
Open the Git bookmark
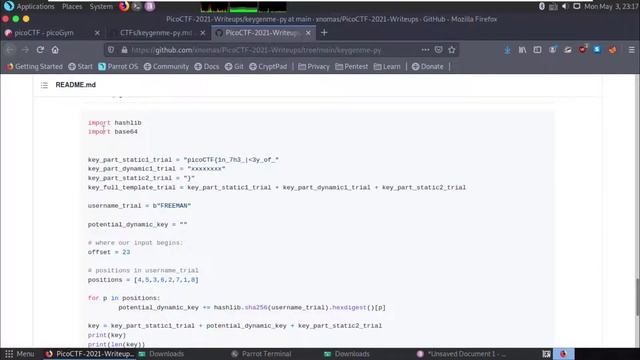(234, 67)
